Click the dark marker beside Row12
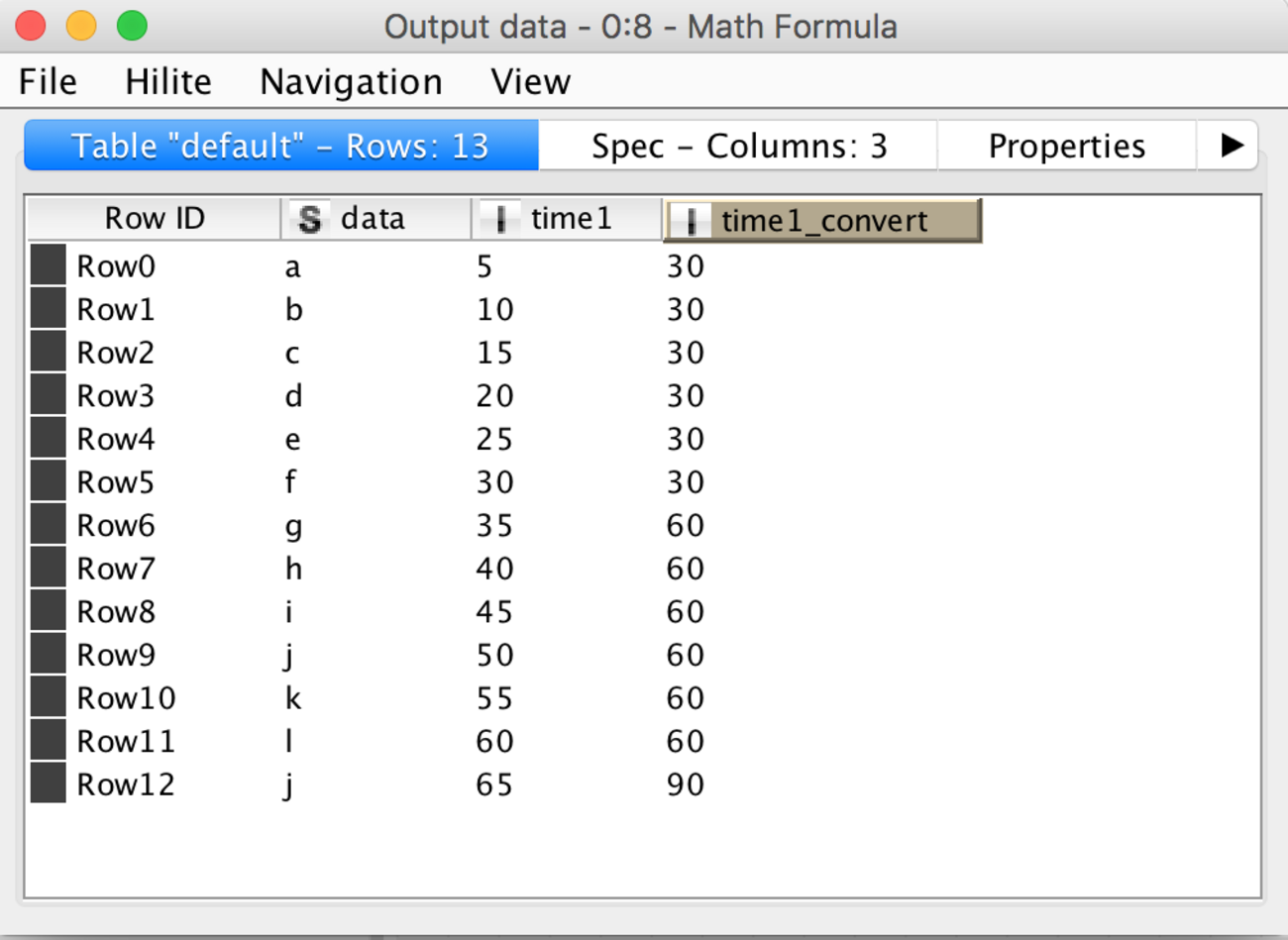 (x=48, y=783)
